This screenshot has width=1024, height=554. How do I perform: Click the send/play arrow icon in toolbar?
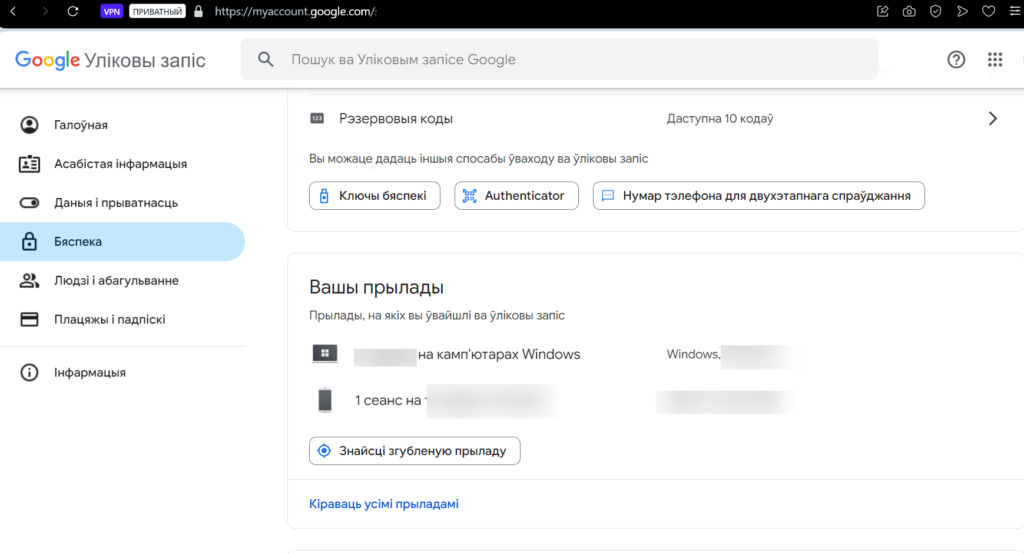(962, 11)
